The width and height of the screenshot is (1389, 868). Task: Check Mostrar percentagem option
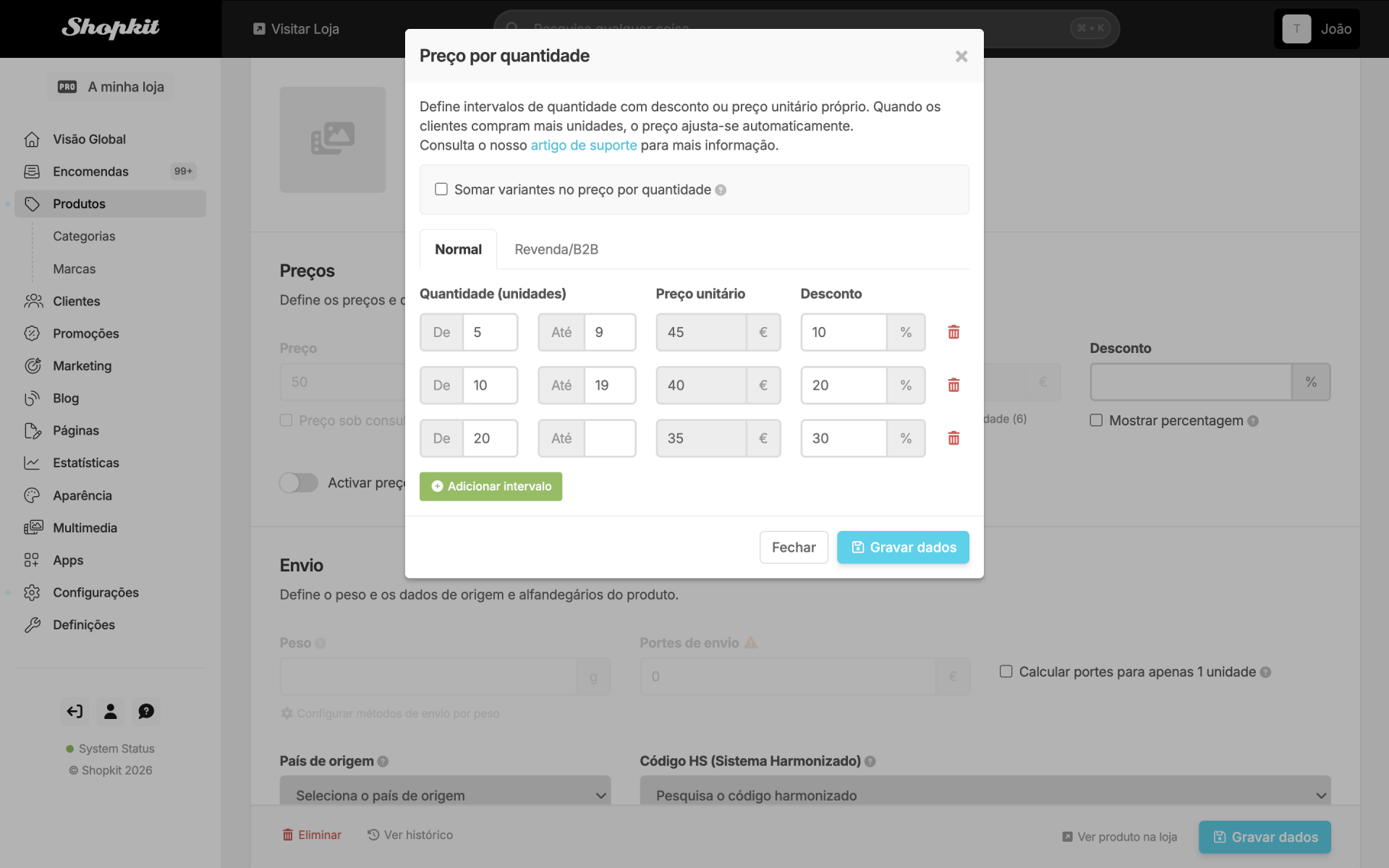click(1096, 420)
